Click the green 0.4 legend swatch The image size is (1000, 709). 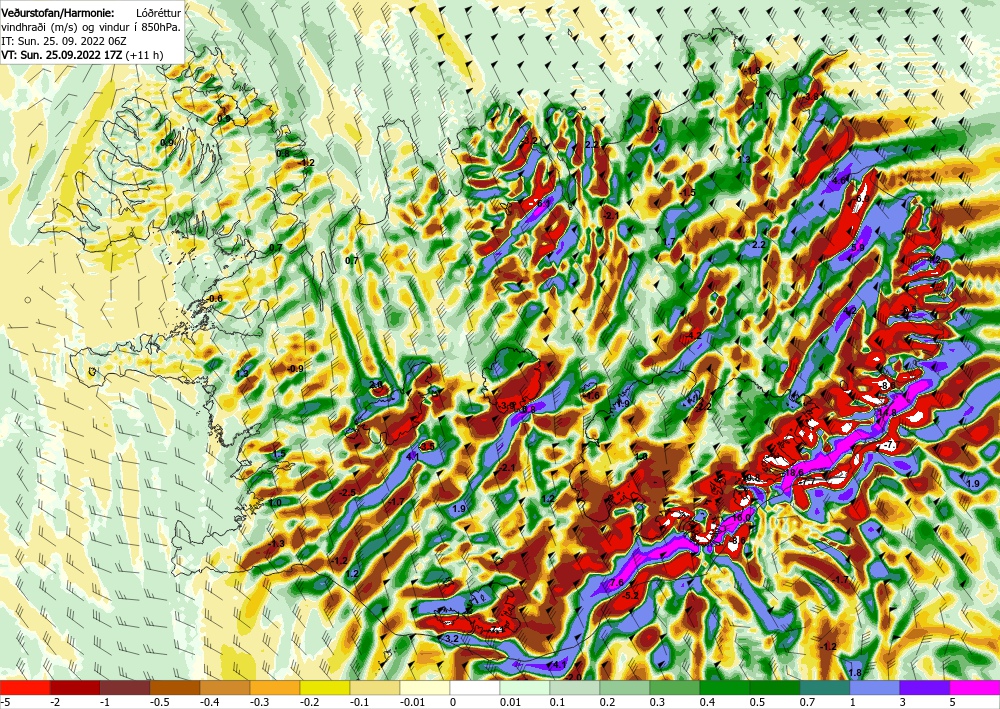click(x=725, y=688)
